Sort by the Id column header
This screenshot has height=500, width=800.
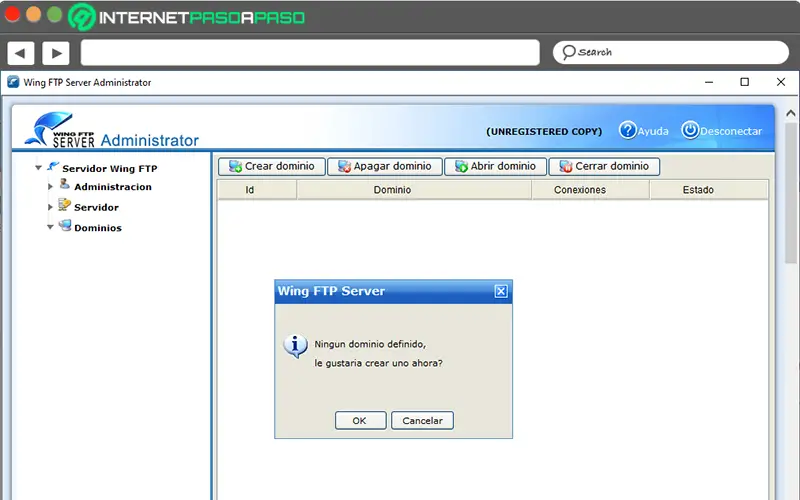tap(257, 190)
